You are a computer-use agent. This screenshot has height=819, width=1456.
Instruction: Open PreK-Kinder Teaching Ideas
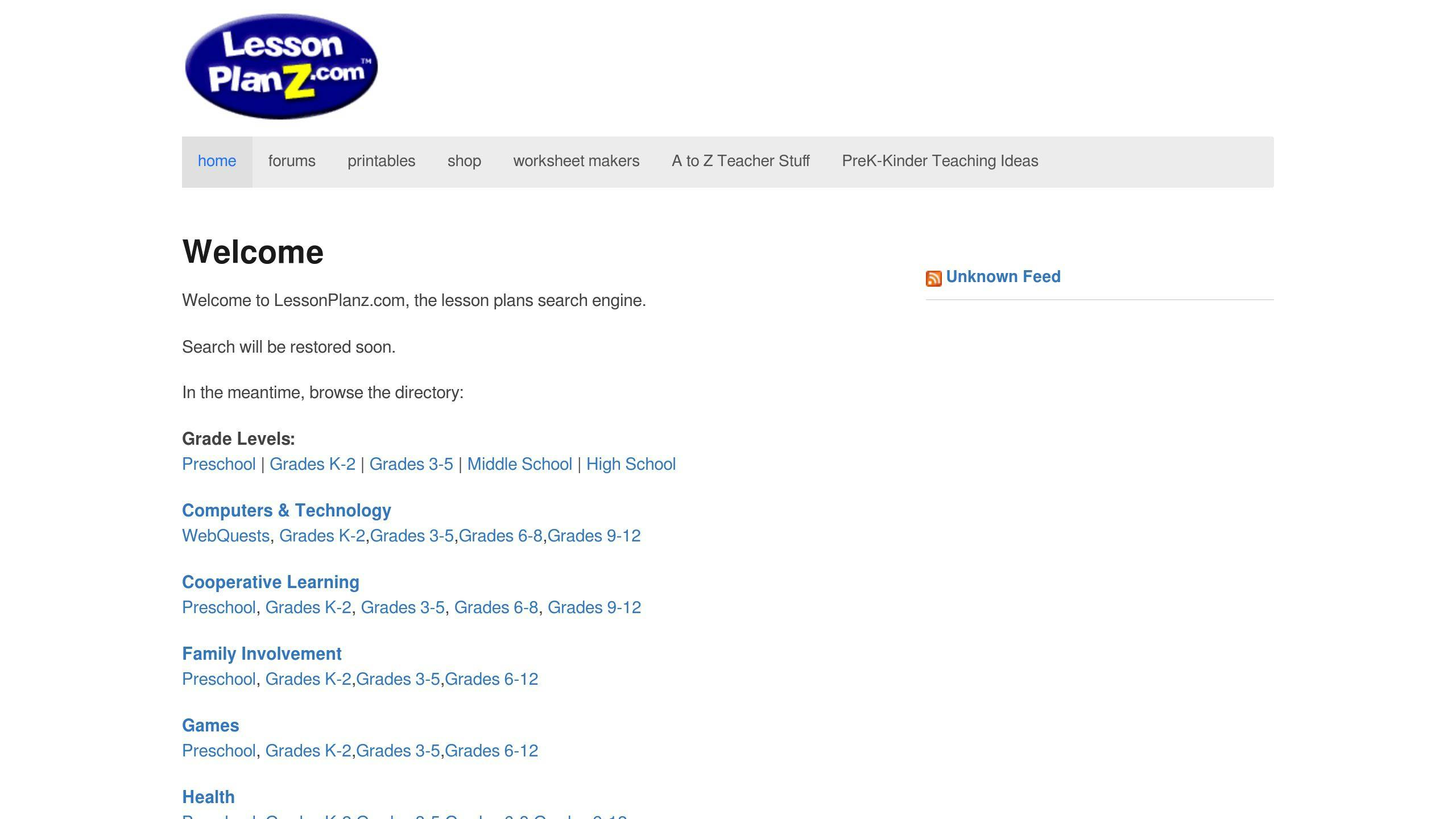tap(940, 161)
